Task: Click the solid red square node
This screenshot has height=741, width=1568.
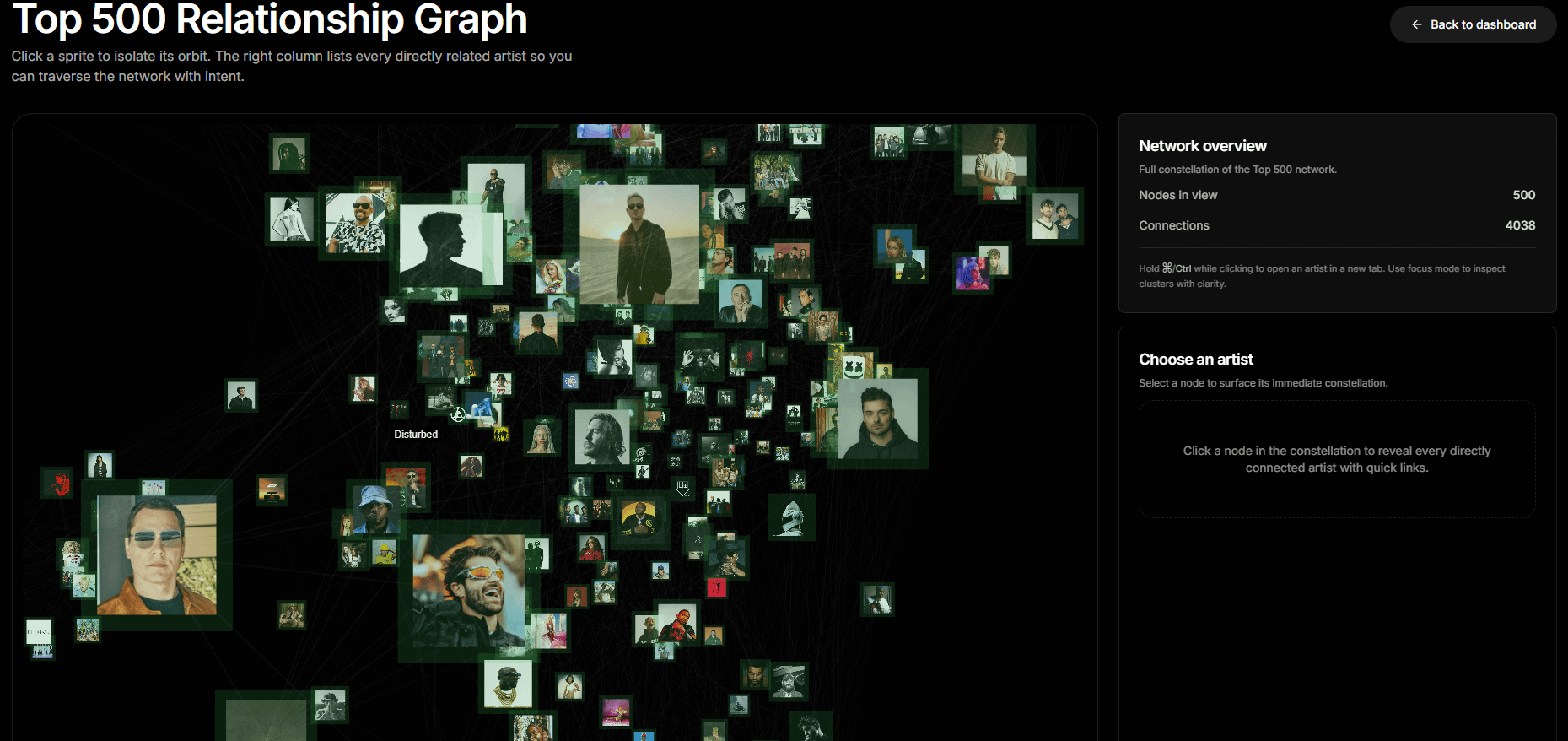Action: [x=716, y=587]
